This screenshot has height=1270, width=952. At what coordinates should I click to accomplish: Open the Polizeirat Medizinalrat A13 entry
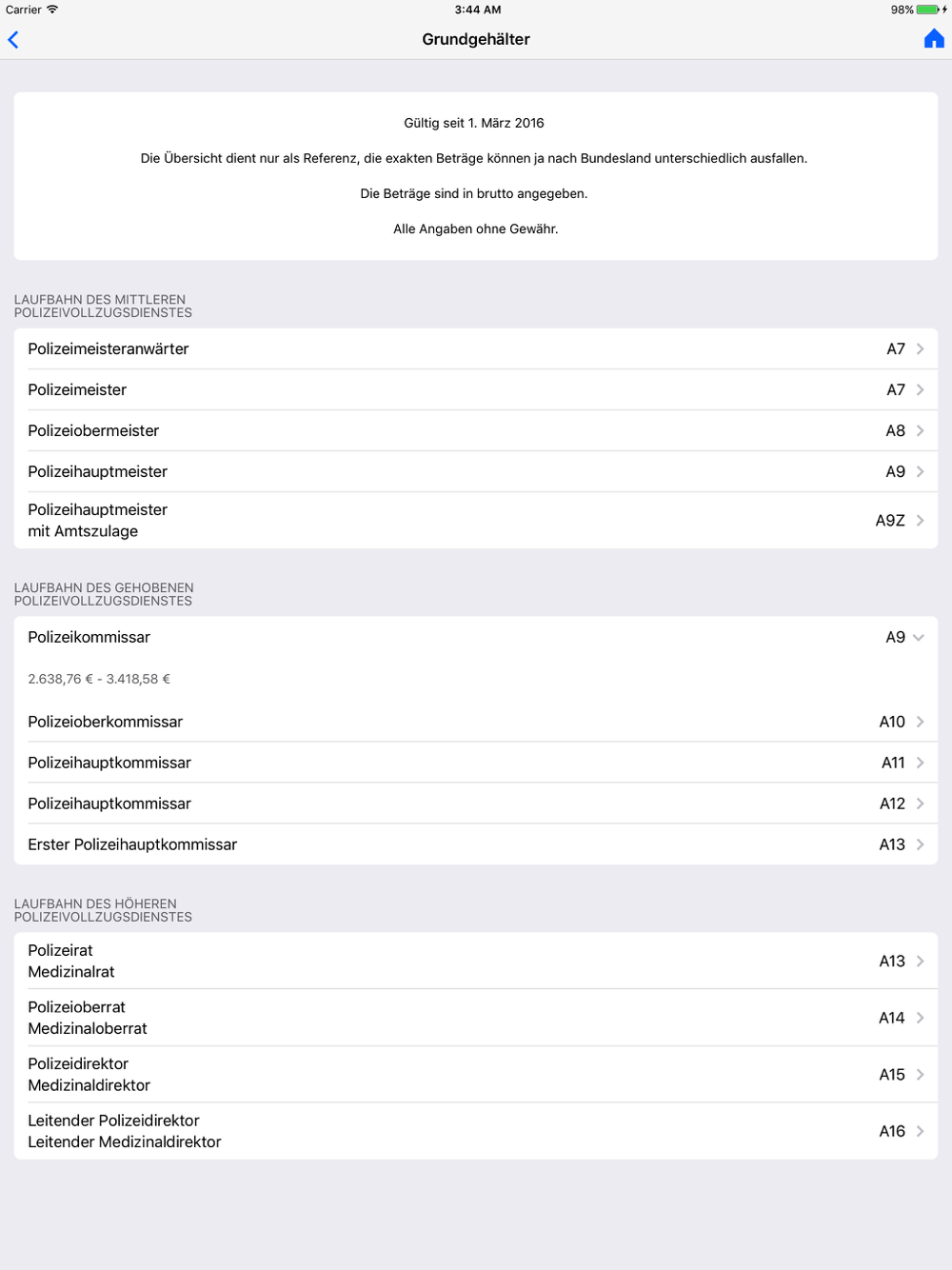pyautogui.click(x=476, y=962)
